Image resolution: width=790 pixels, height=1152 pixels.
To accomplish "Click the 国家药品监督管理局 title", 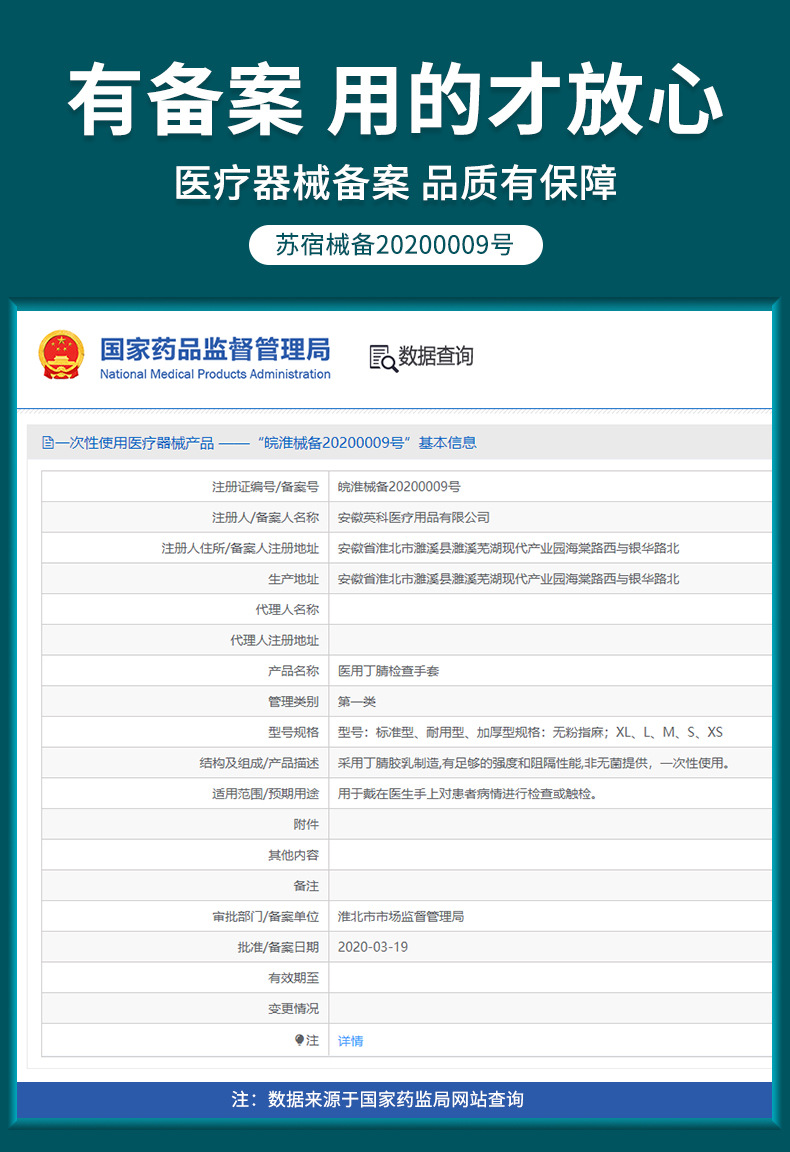I will (215, 350).
